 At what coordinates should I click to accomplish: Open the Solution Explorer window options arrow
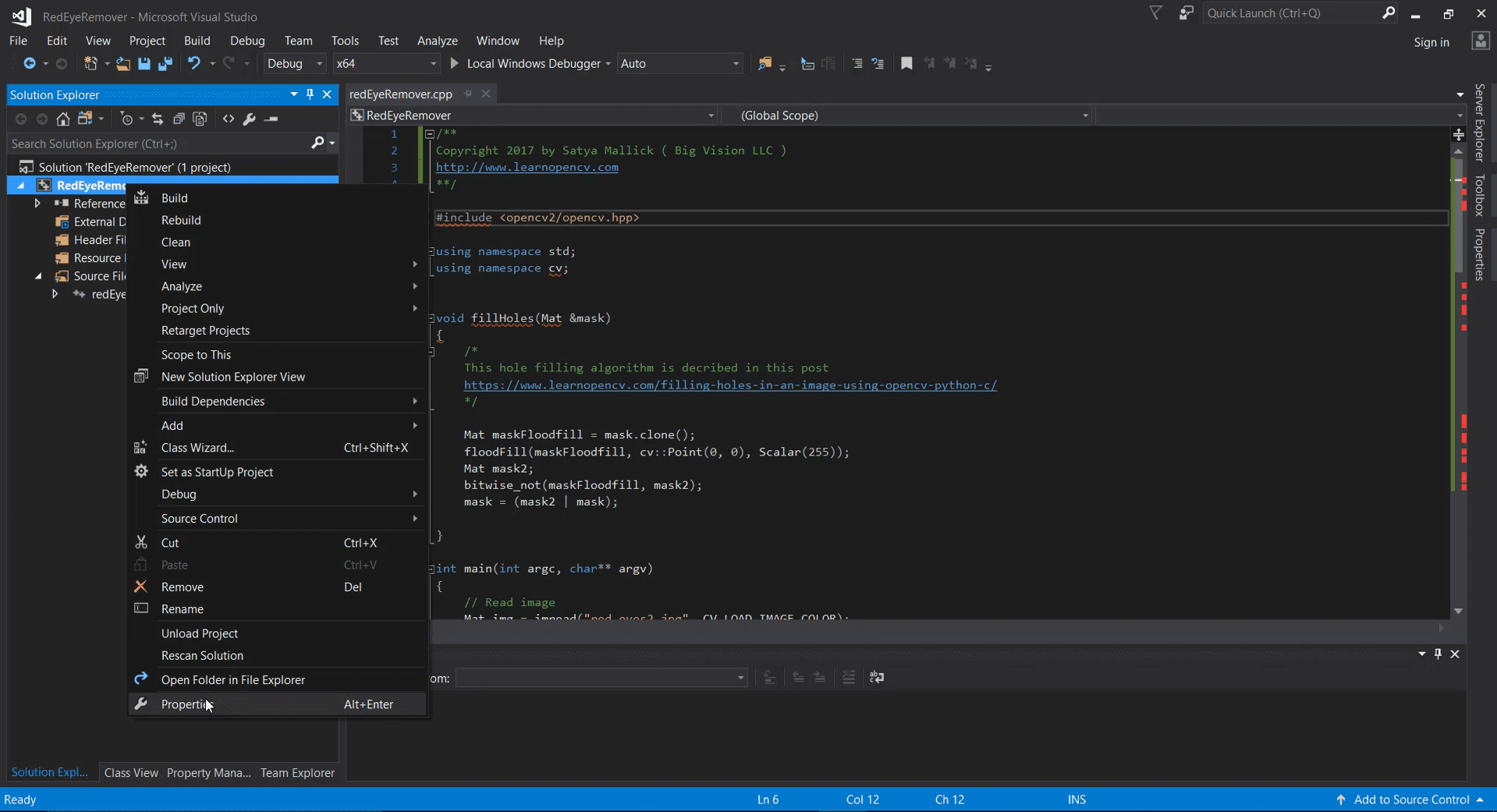tap(294, 94)
